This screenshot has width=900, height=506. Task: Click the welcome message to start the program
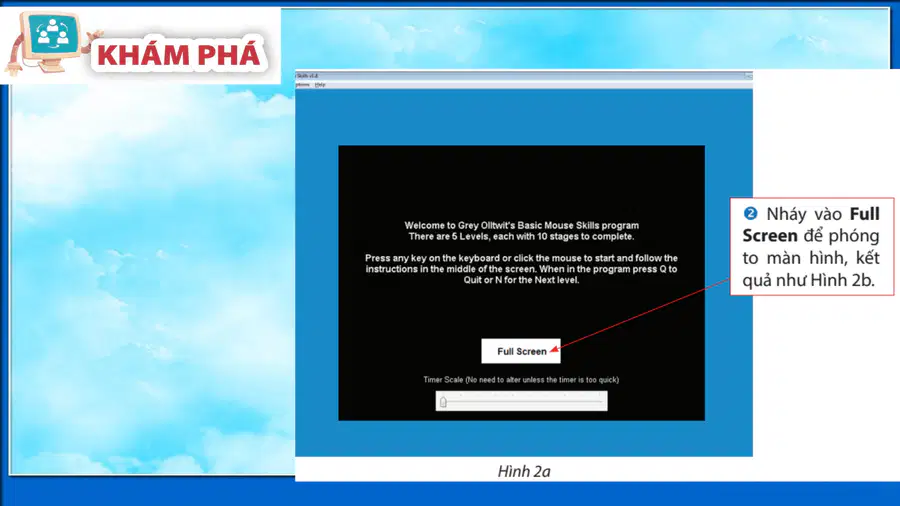pyautogui.click(x=521, y=231)
